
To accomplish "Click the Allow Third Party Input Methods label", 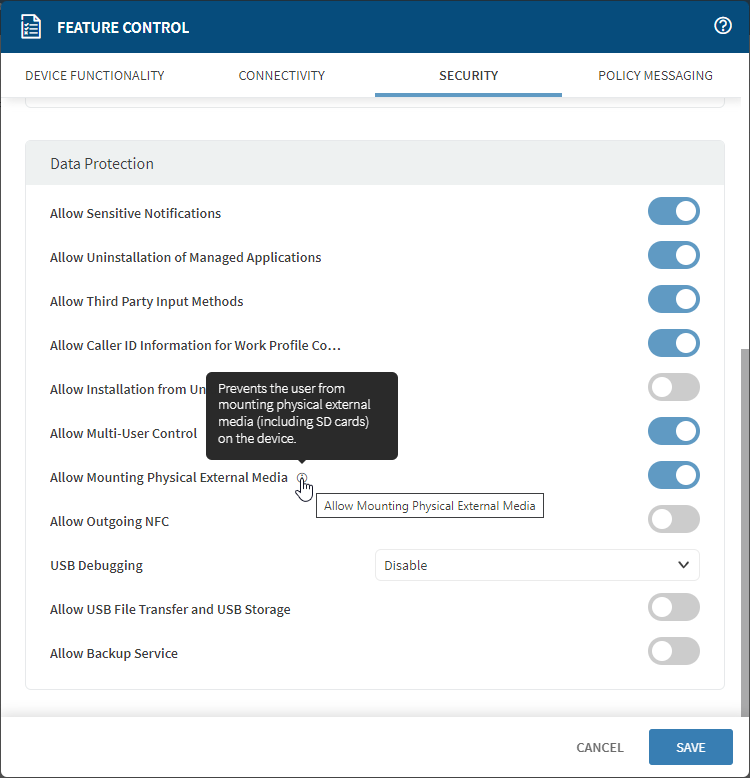I will 146,302.
